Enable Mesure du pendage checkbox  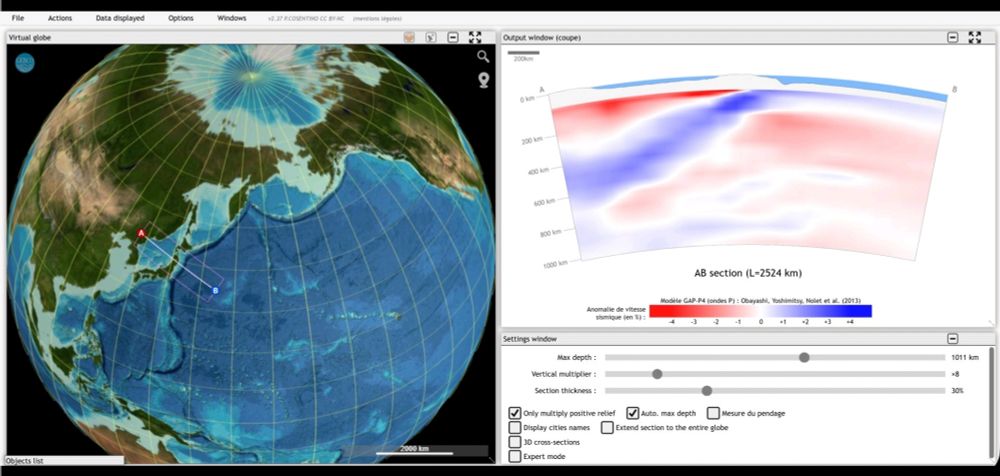(x=714, y=413)
